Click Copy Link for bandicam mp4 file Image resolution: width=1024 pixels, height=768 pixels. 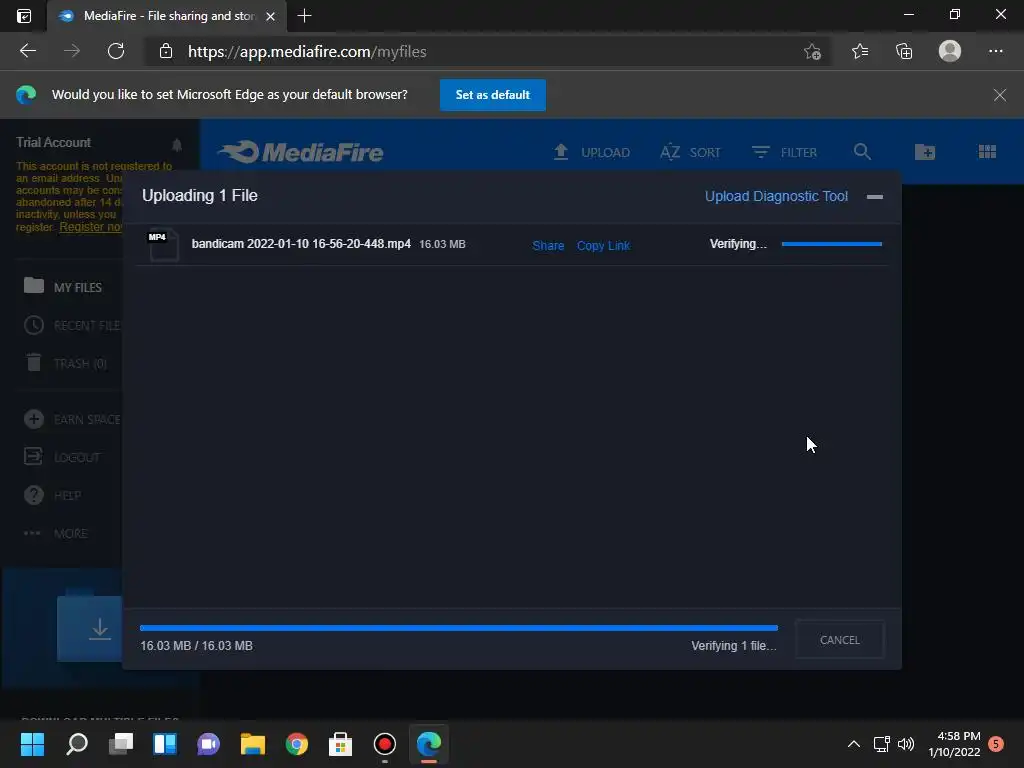(603, 246)
